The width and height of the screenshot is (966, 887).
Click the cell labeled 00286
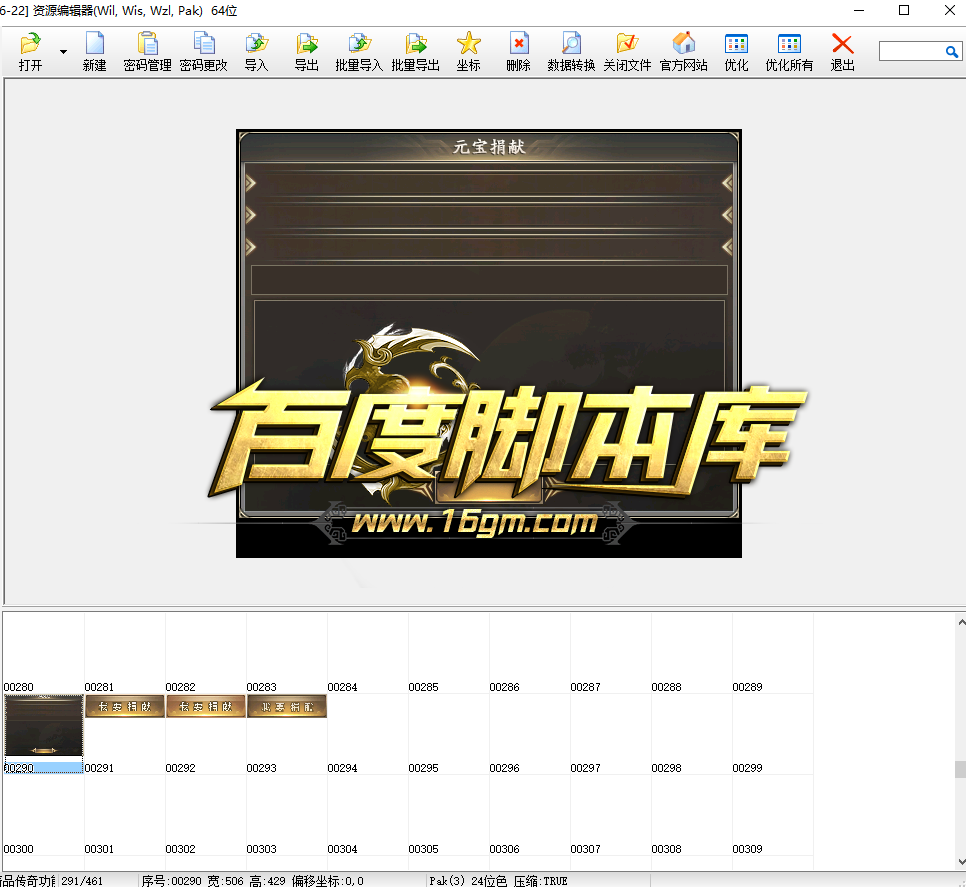[530, 653]
